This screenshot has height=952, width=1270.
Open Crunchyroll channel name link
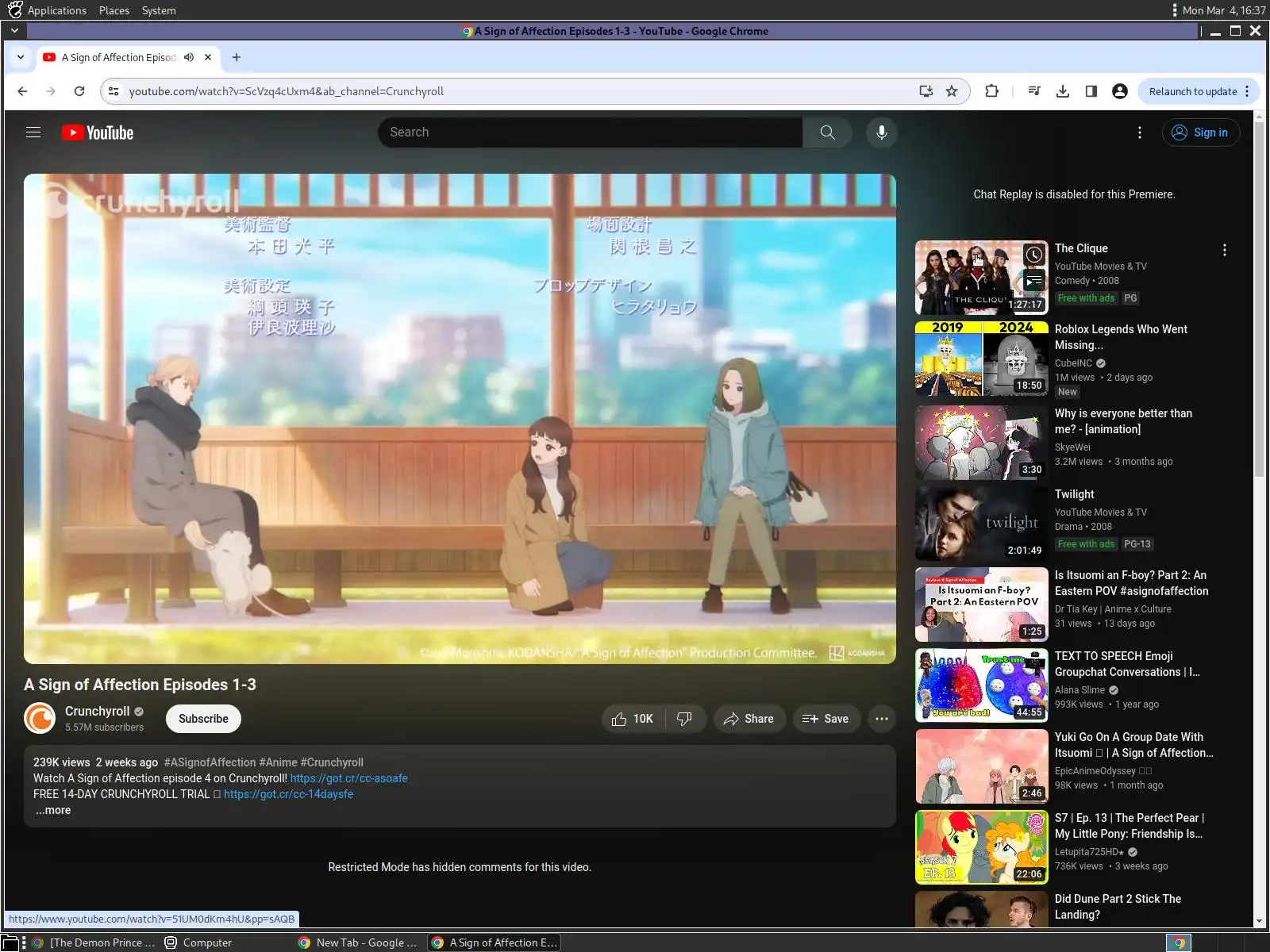click(x=97, y=712)
